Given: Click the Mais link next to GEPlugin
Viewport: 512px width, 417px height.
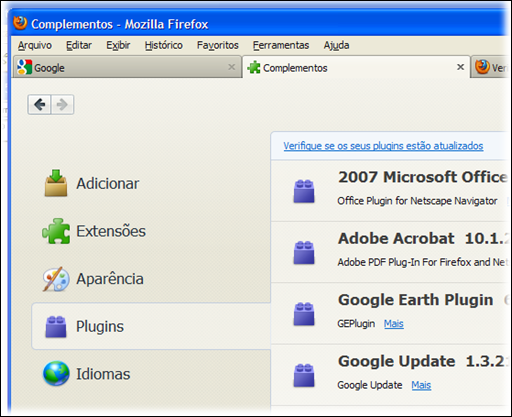Looking at the screenshot, I should click(394, 323).
